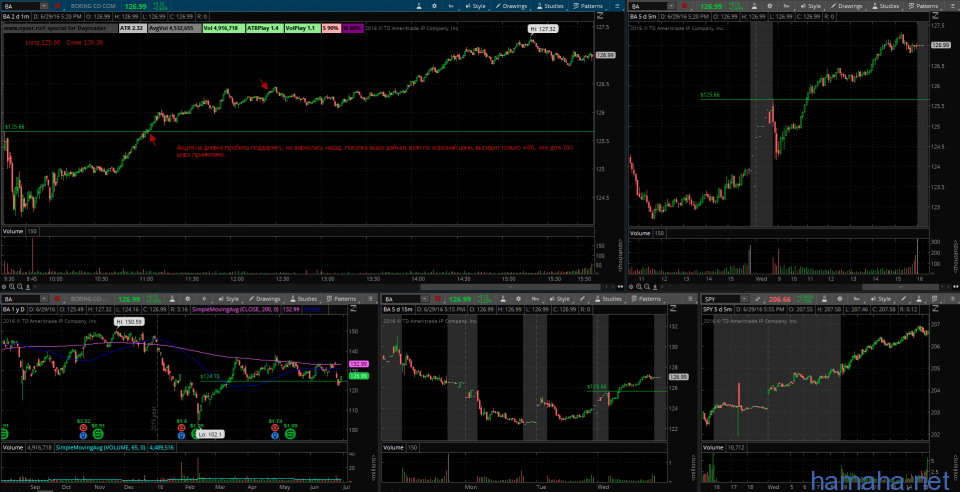
Task: Open gear settings in bottom-left daily chart
Action: [x=188, y=299]
